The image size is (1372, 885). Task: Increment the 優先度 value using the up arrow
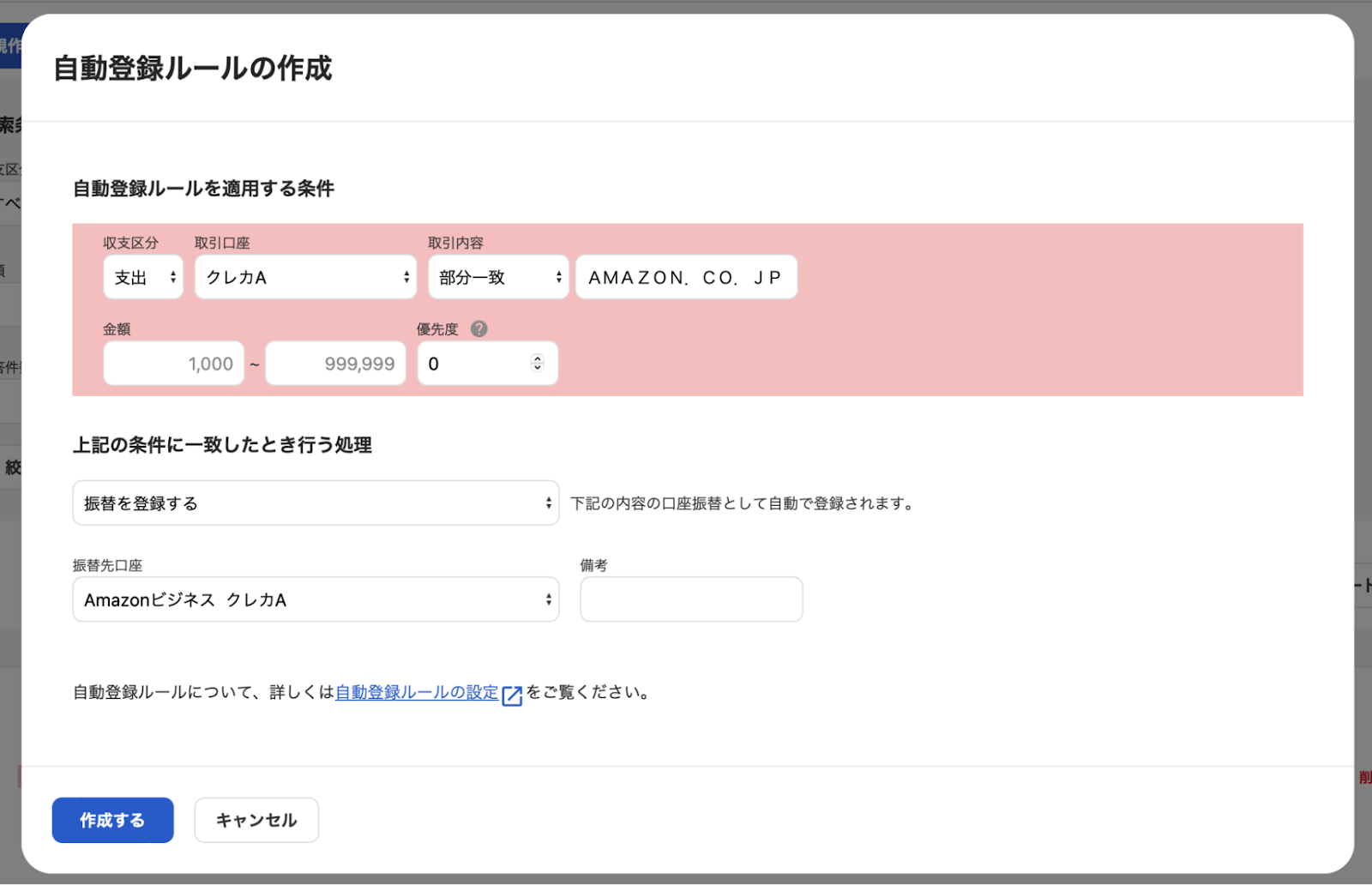536,358
